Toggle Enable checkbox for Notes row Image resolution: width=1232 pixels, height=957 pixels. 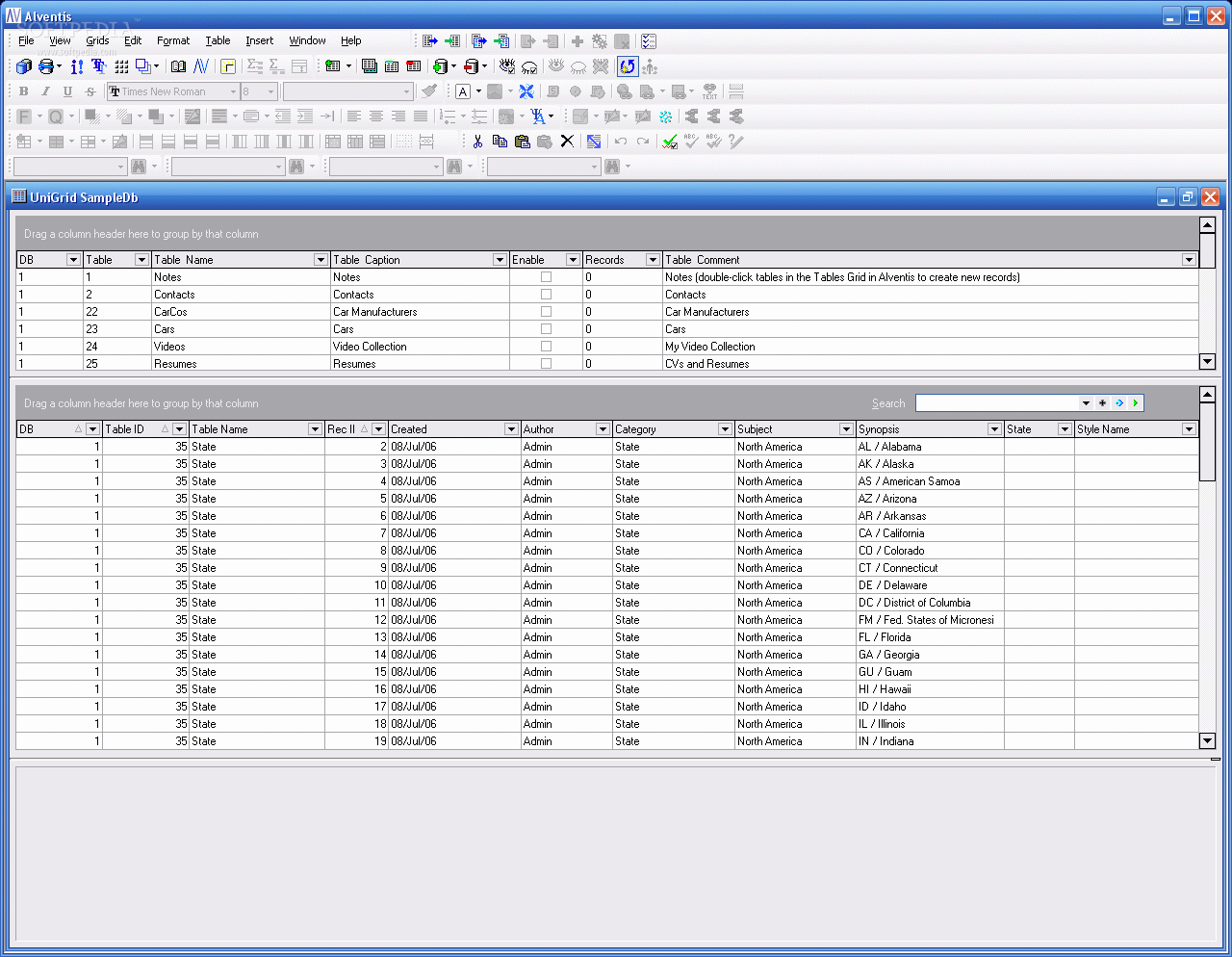(546, 277)
